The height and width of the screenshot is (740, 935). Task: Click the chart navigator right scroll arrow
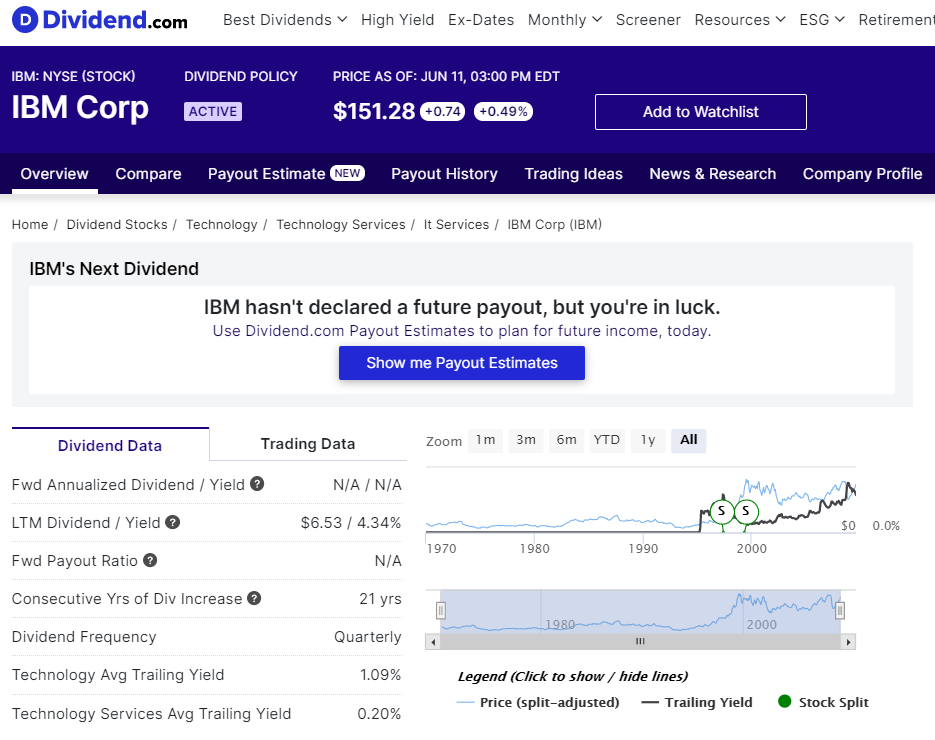click(848, 642)
